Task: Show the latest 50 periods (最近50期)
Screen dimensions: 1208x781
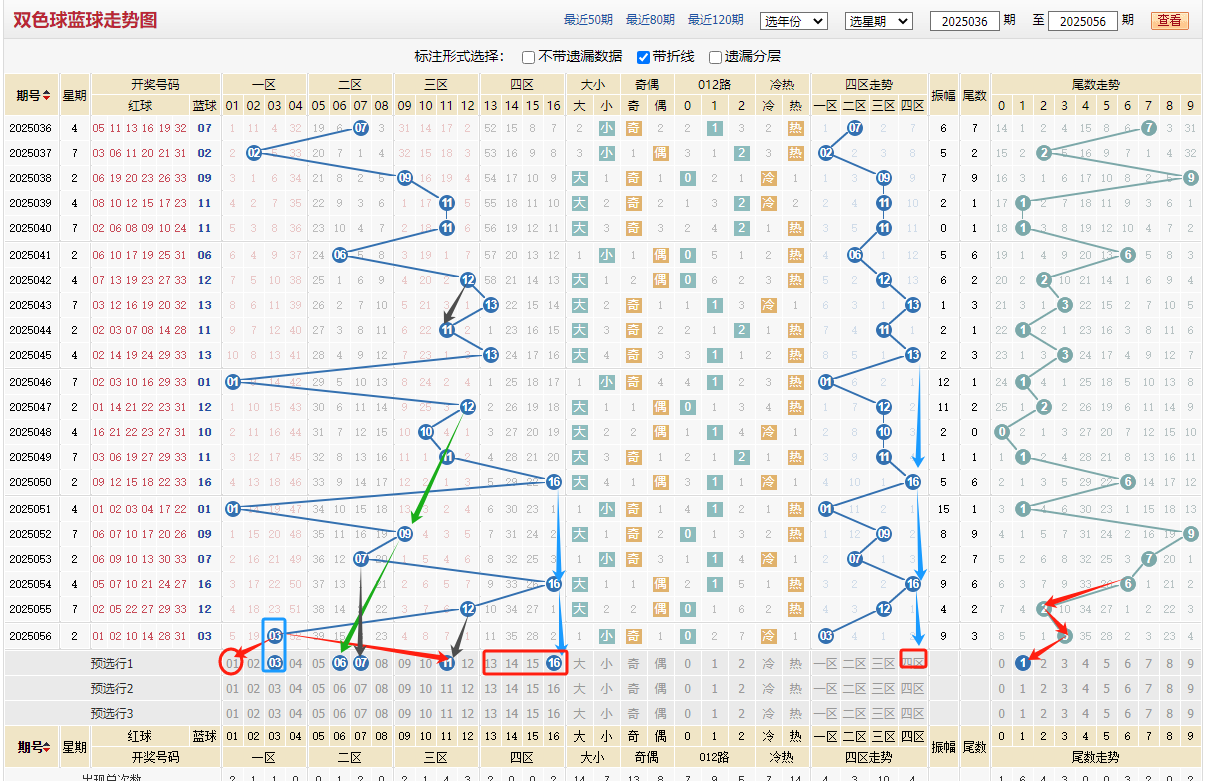Action: 588,20
